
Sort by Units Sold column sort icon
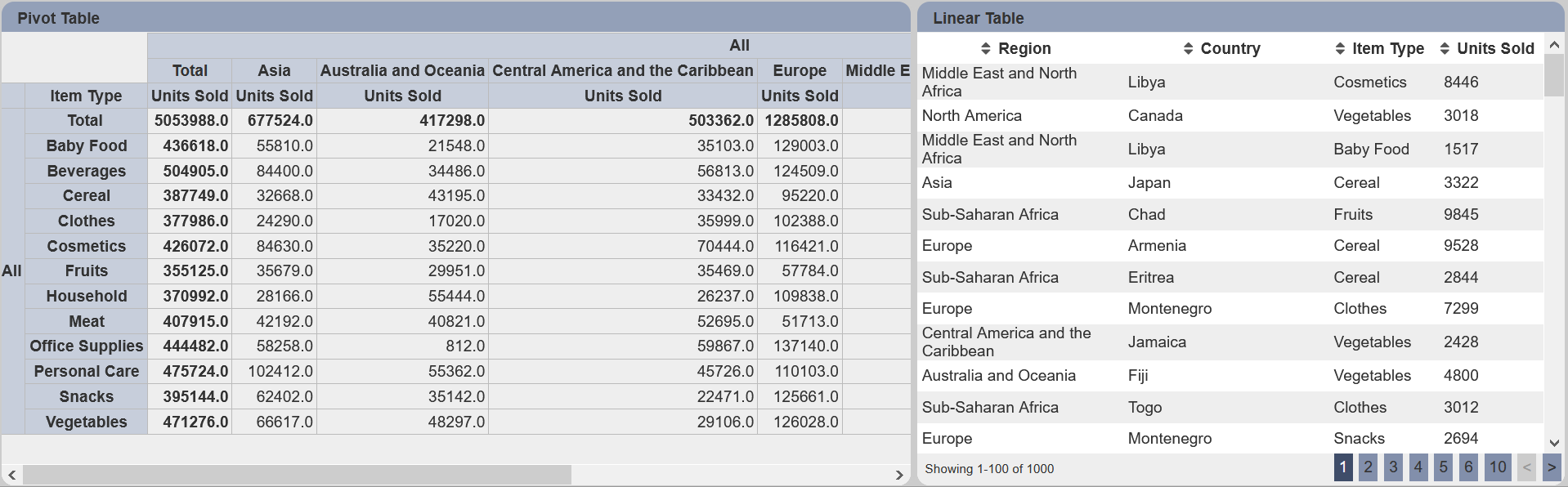[1445, 49]
